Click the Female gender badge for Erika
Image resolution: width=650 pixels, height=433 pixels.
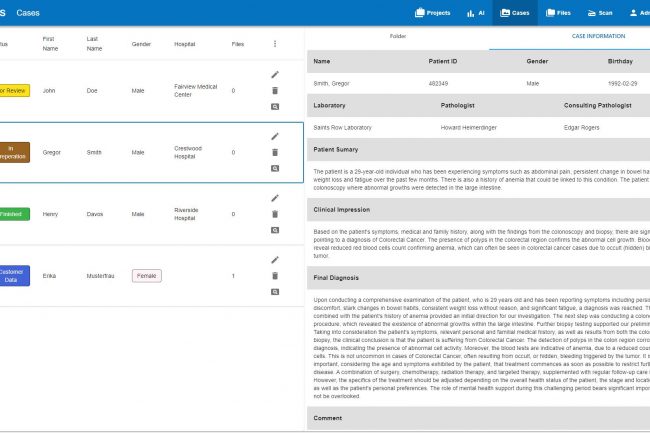coord(146,275)
